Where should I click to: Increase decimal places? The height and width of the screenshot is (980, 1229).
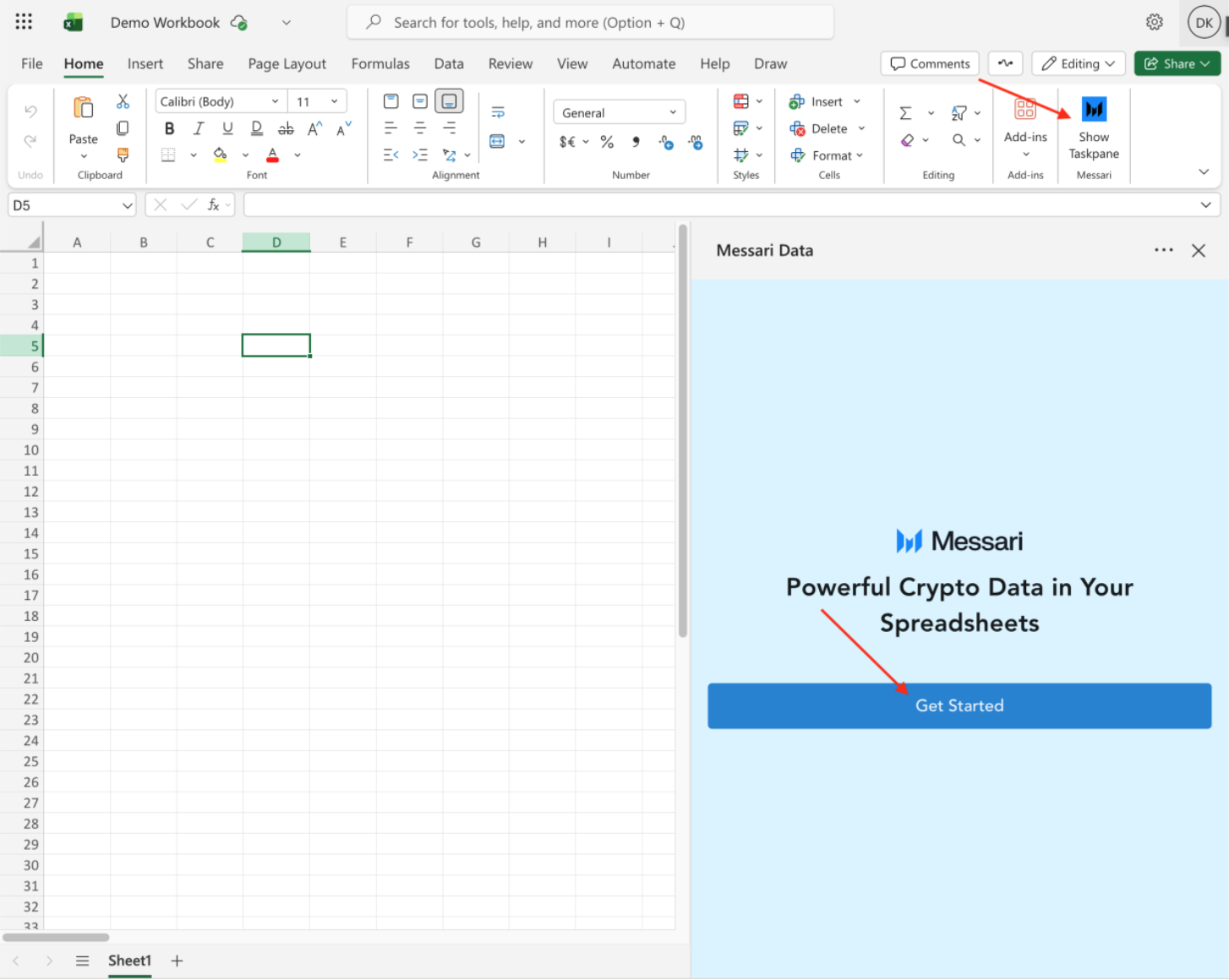coord(666,142)
